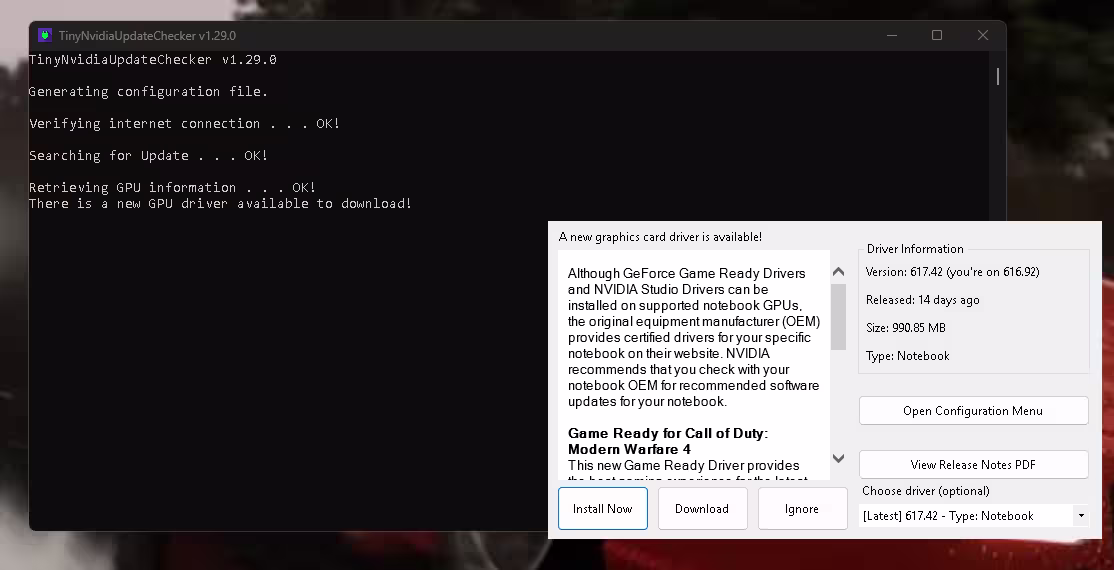Click the 'Released: 14 days ago' text

(922, 300)
